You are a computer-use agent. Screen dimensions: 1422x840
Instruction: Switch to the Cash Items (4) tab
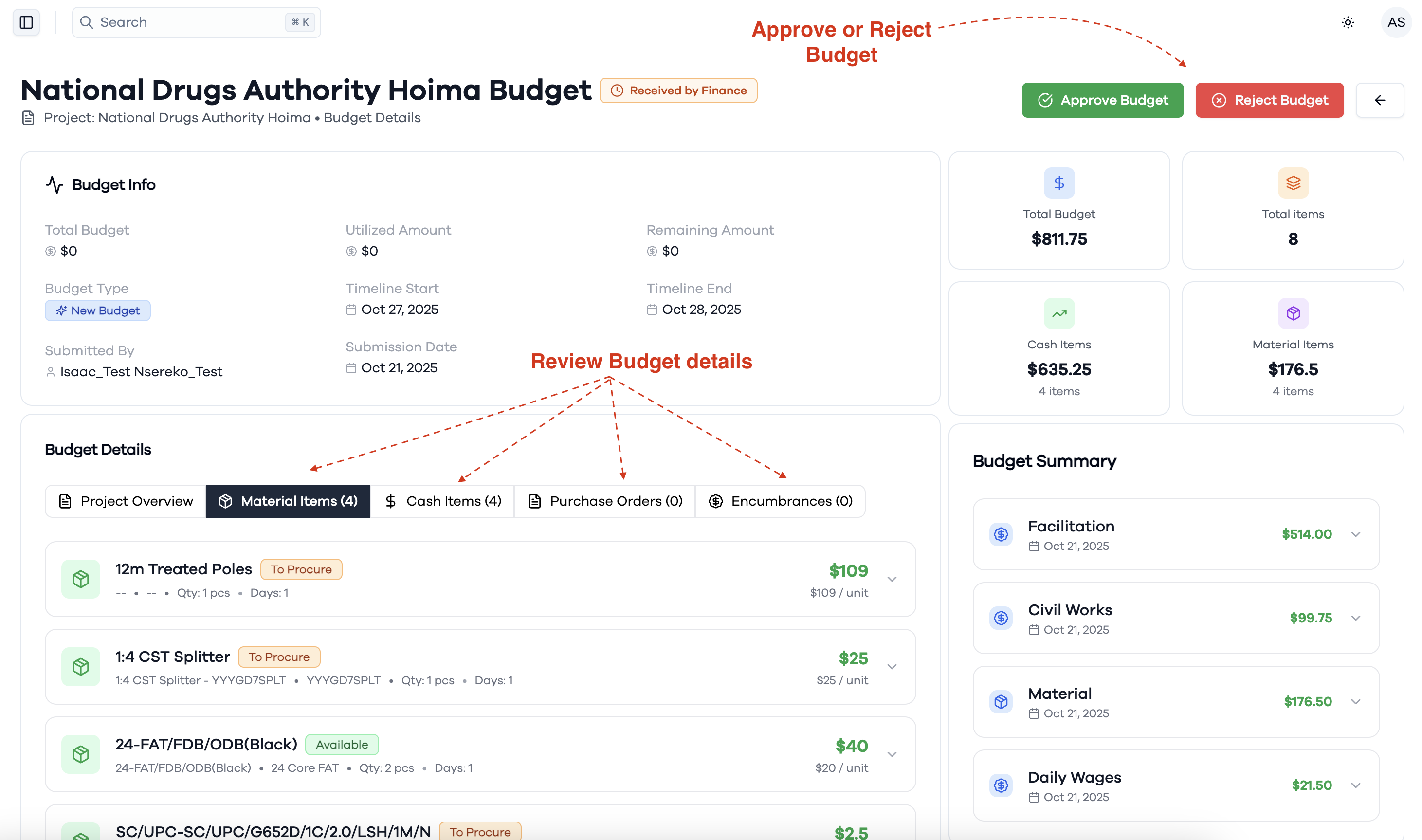coord(442,501)
